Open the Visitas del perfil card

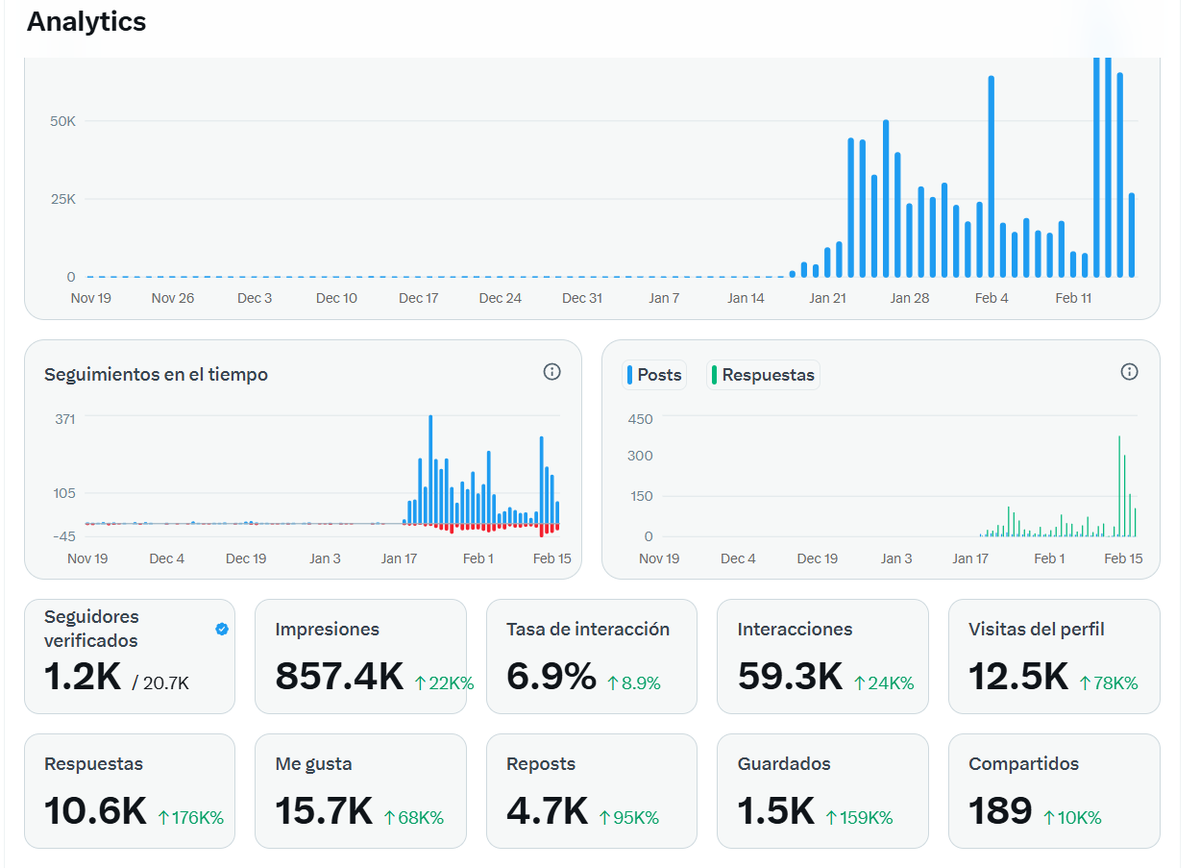tap(1054, 656)
